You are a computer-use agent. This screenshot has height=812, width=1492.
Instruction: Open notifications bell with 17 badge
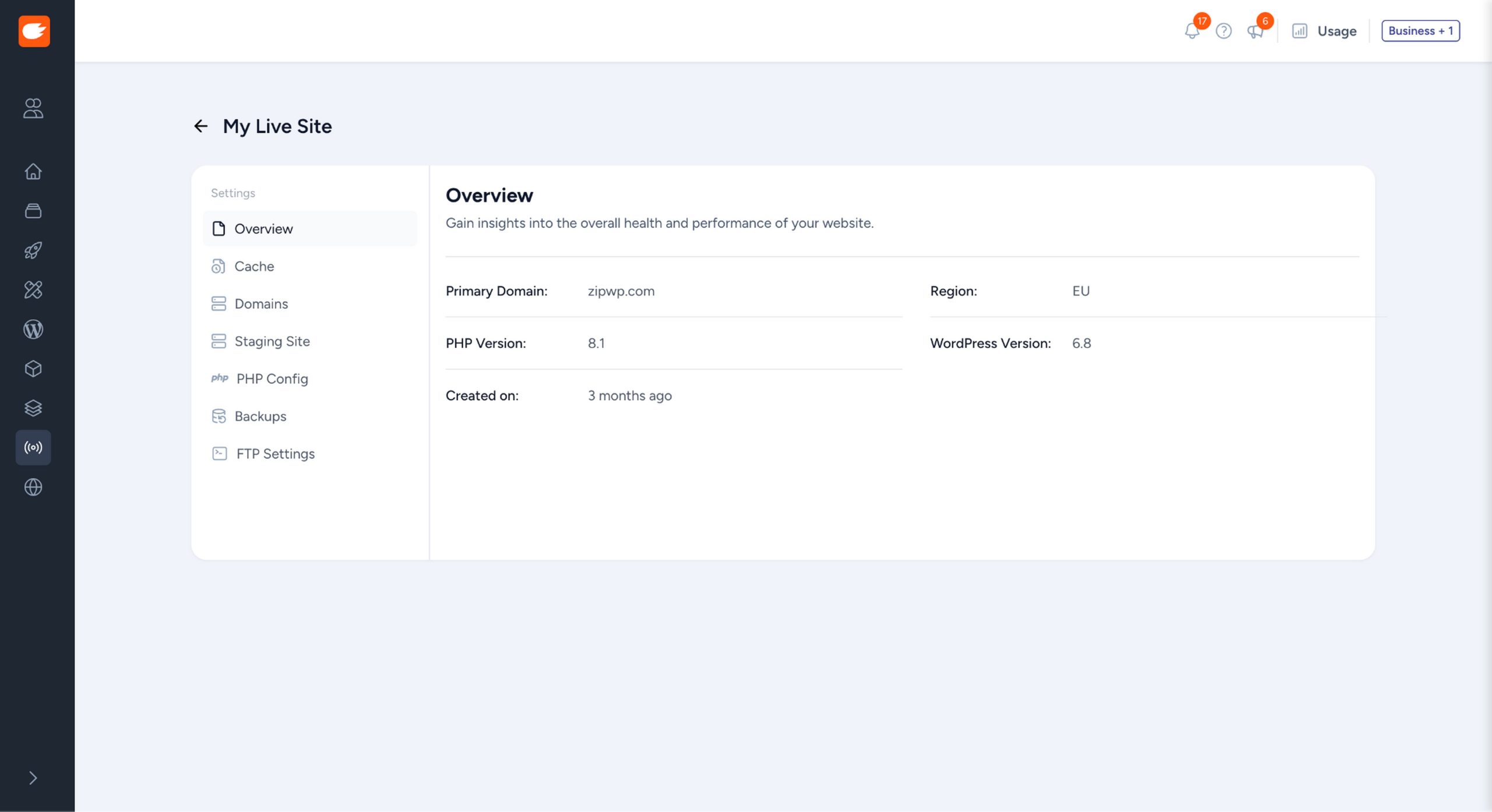(1192, 31)
